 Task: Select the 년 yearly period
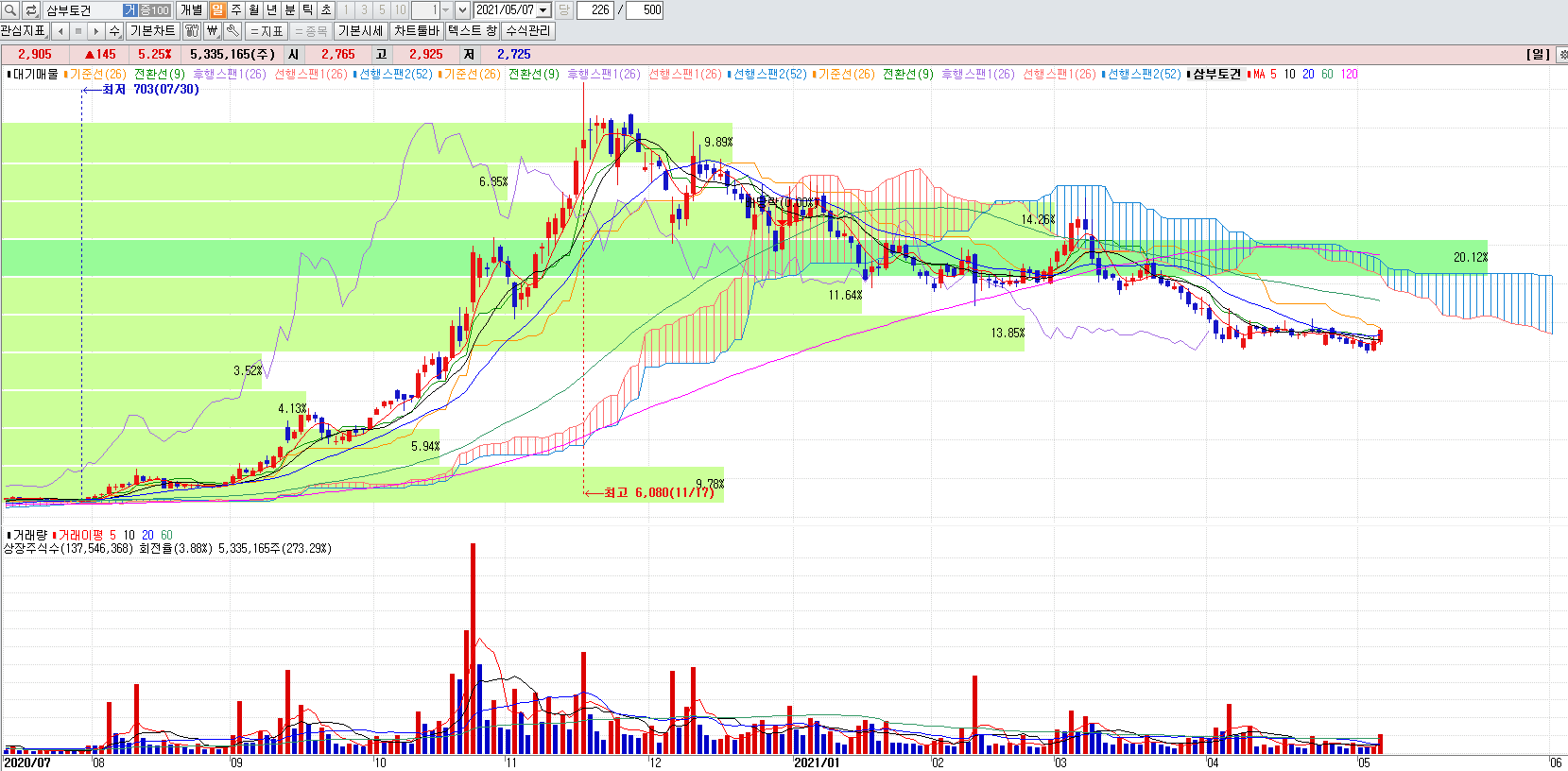271,10
